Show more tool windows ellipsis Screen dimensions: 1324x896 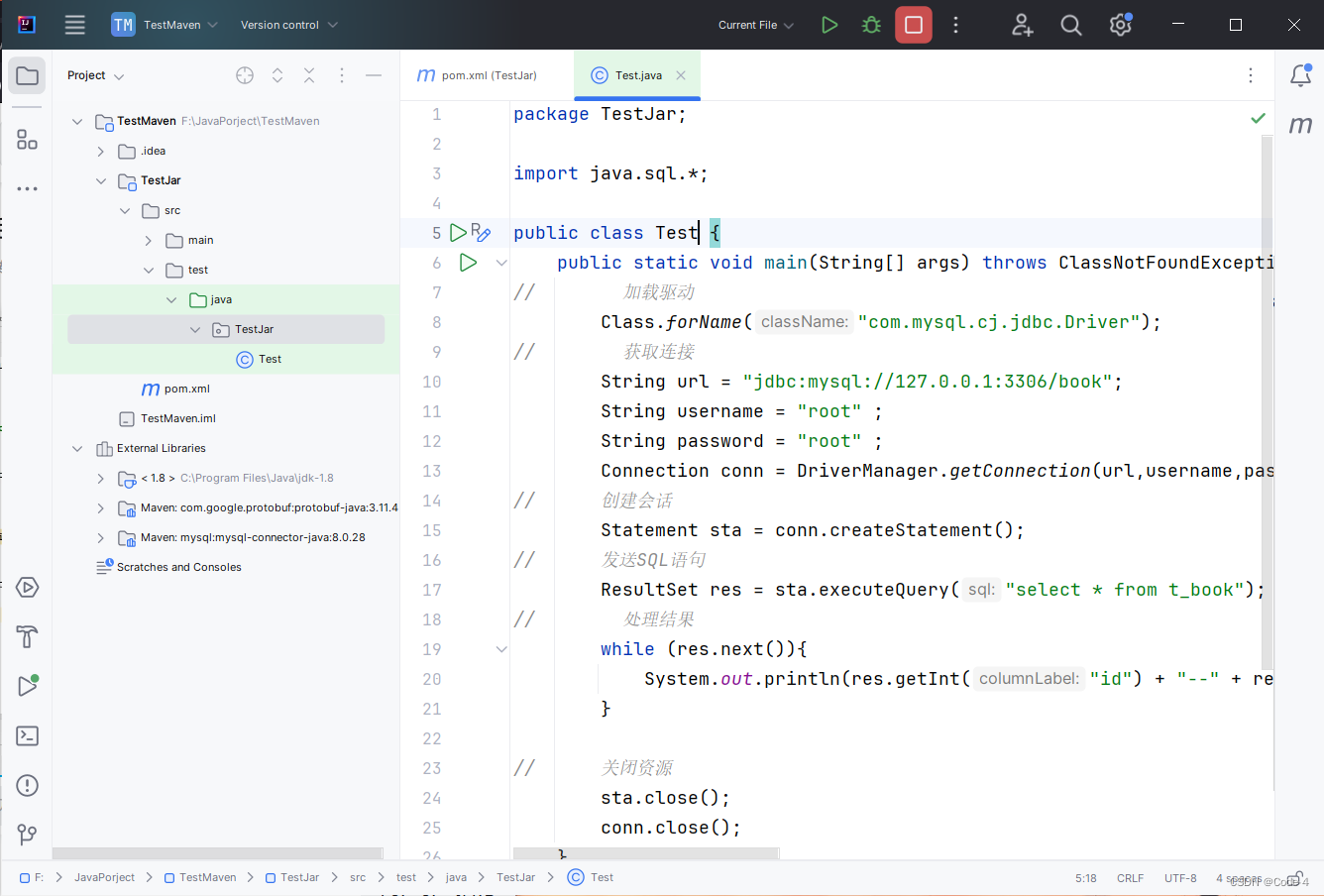(x=28, y=188)
